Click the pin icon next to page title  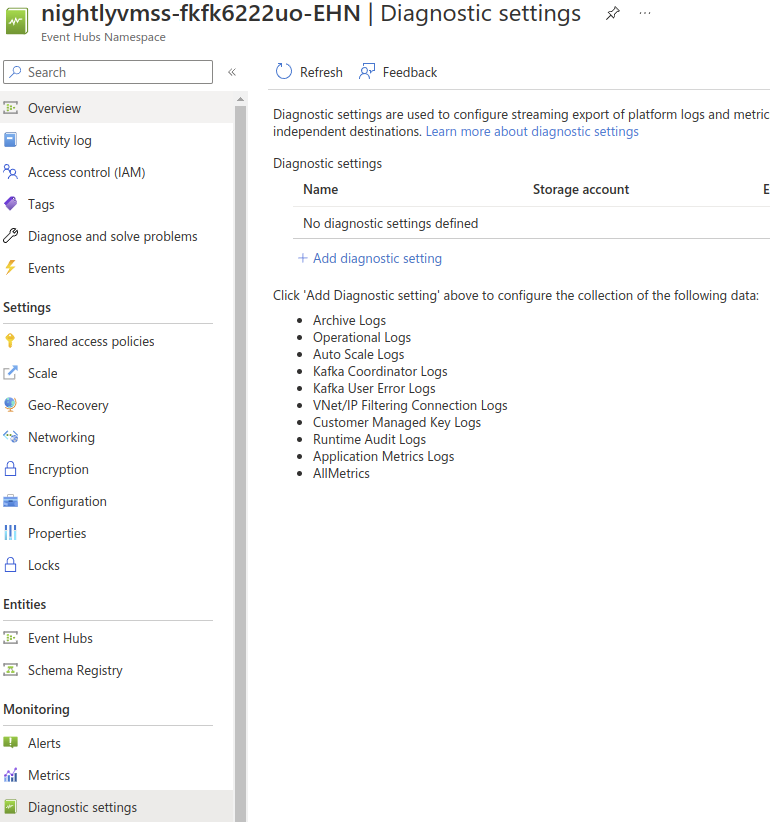613,14
